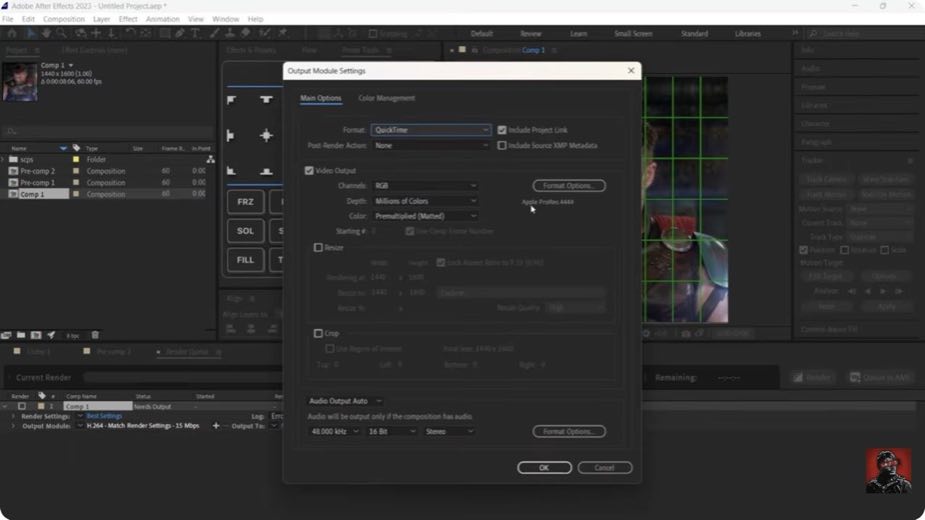Click audio Format Options button
This screenshot has width=925, height=520.
click(x=569, y=431)
